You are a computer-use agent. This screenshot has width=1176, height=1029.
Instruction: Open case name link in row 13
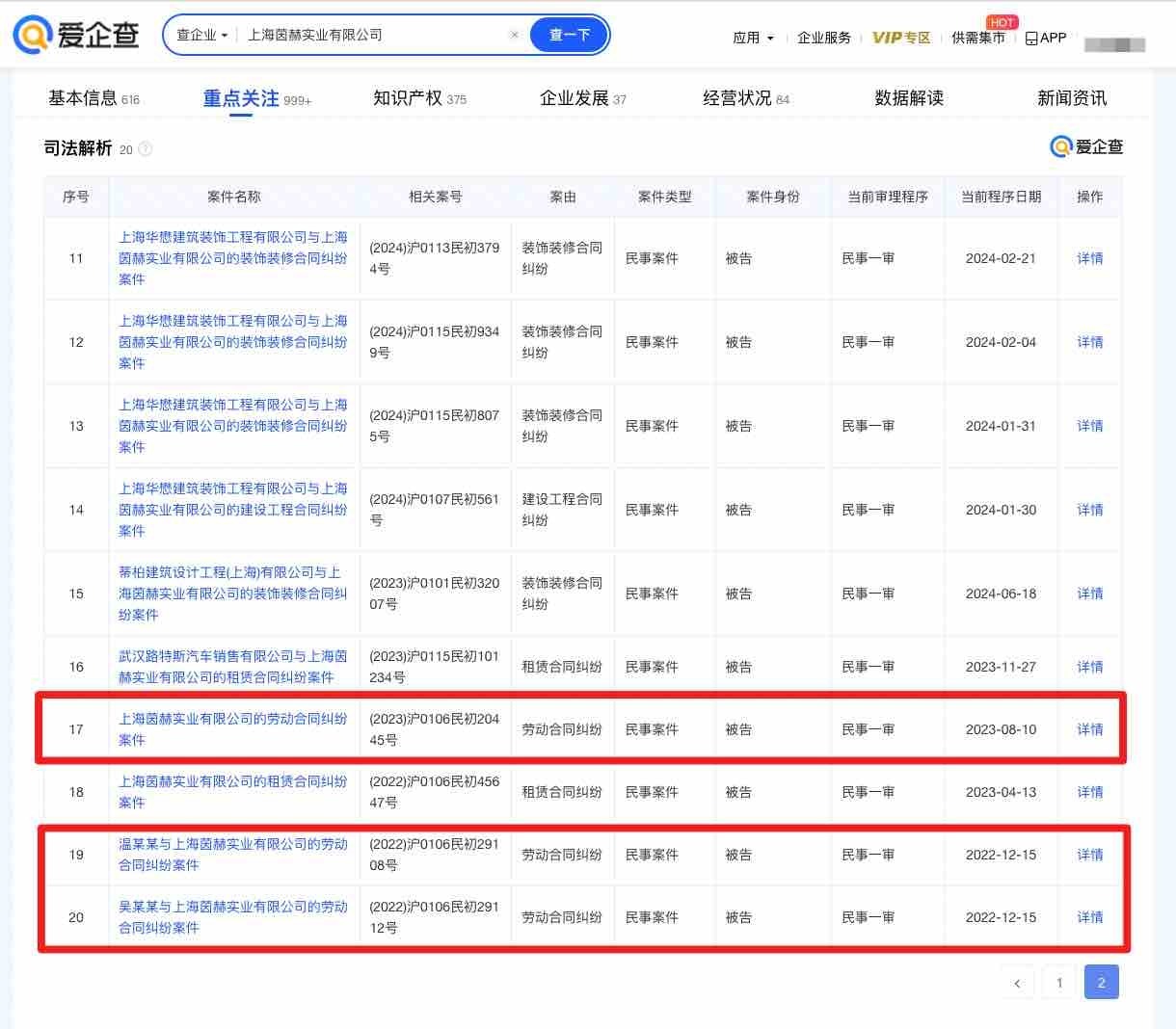[233, 426]
